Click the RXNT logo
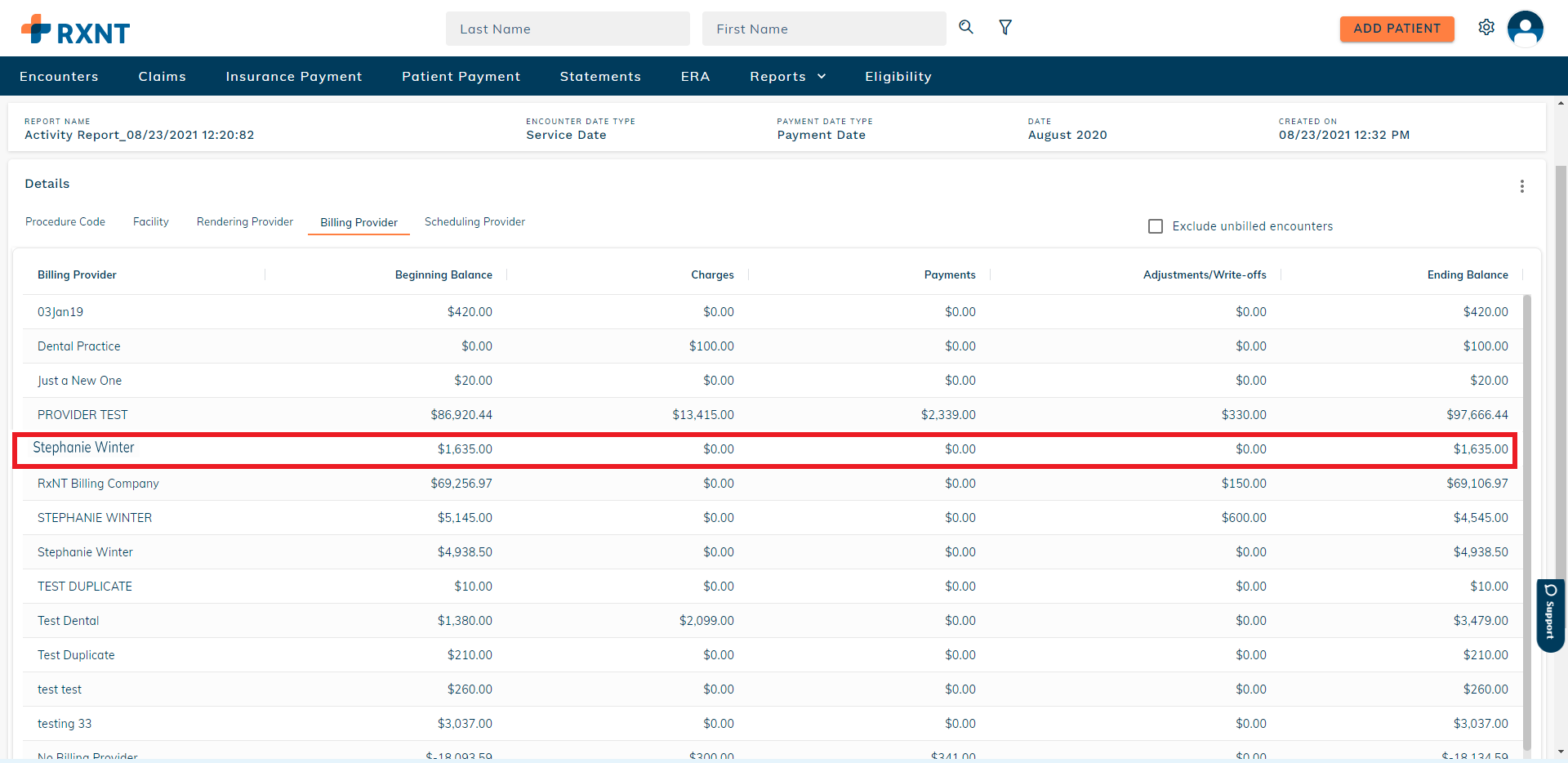The width and height of the screenshot is (1568, 763). tap(75, 30)
